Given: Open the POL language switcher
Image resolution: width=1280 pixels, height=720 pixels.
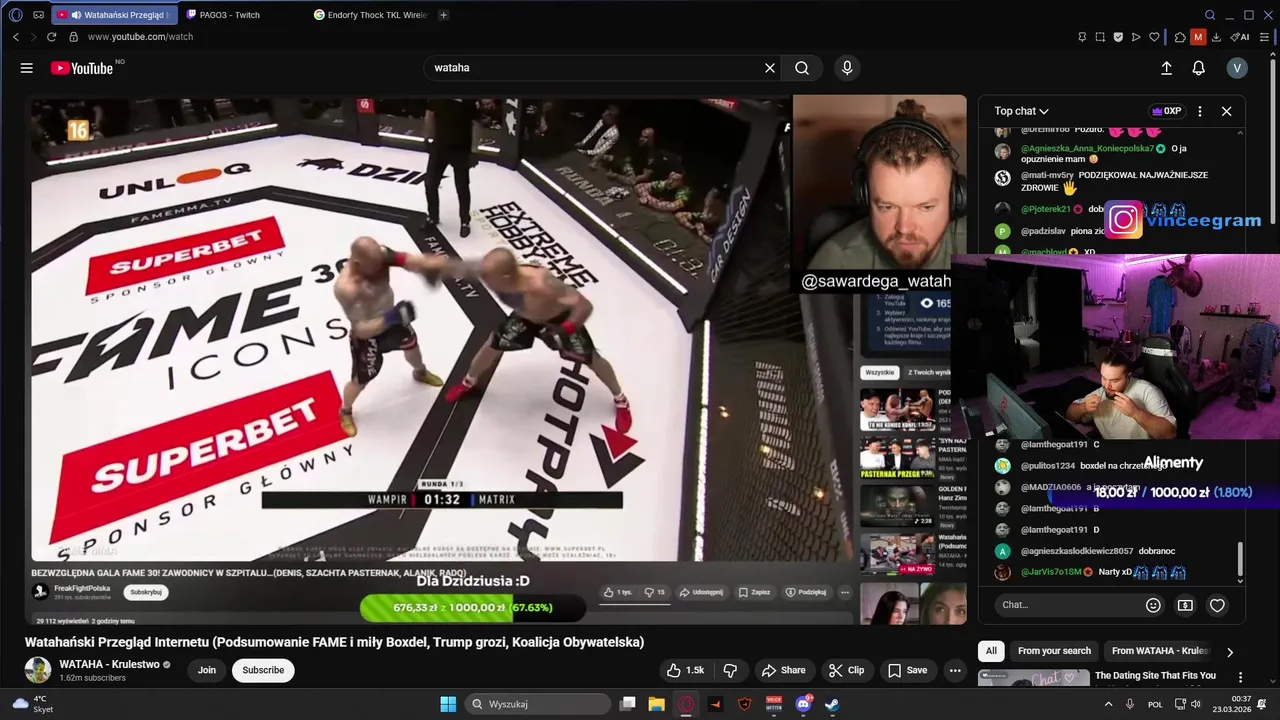Looking at the screenshot, I should (1155, 704).
